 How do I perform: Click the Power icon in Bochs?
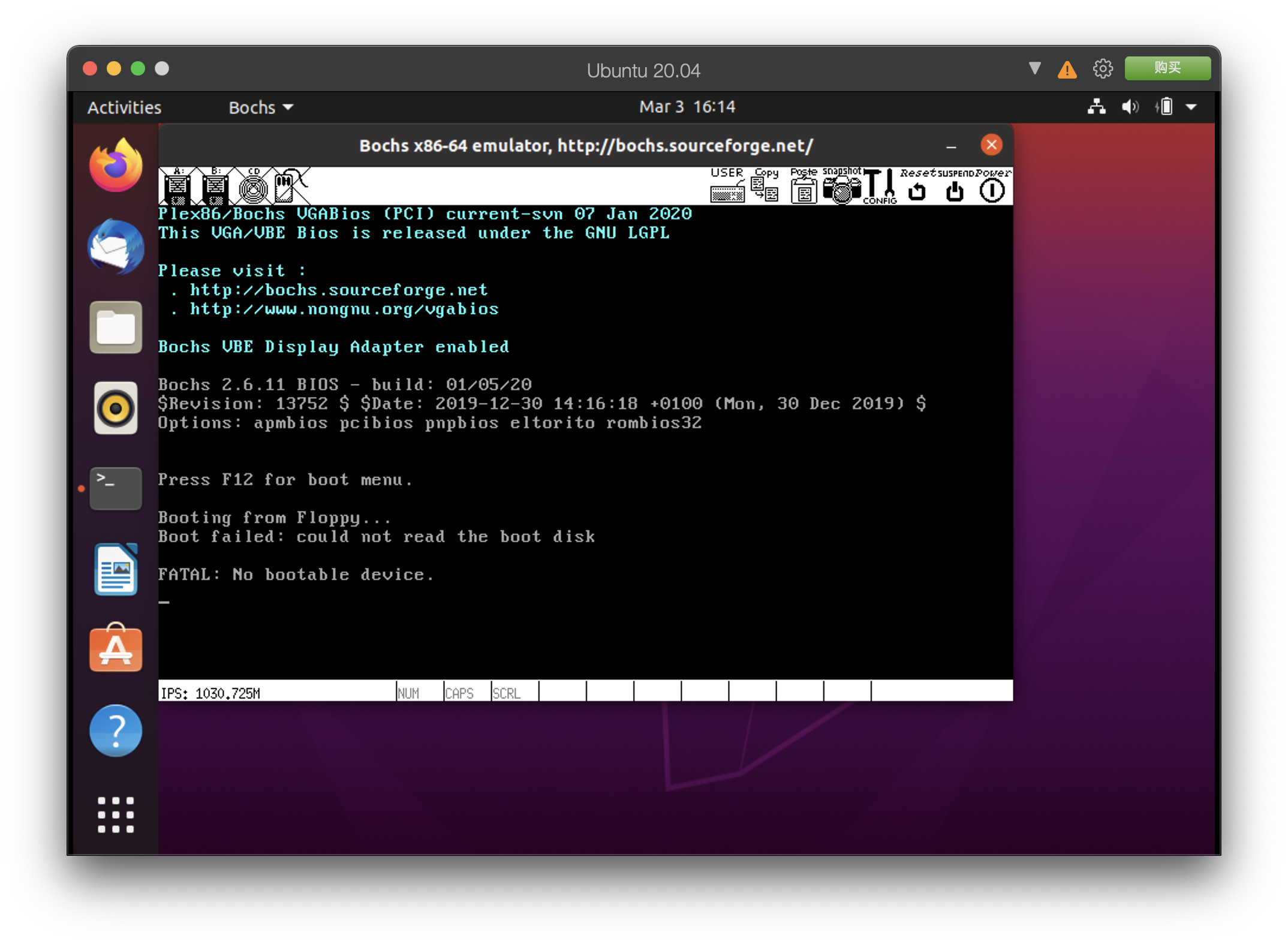(x=993, y=186)
